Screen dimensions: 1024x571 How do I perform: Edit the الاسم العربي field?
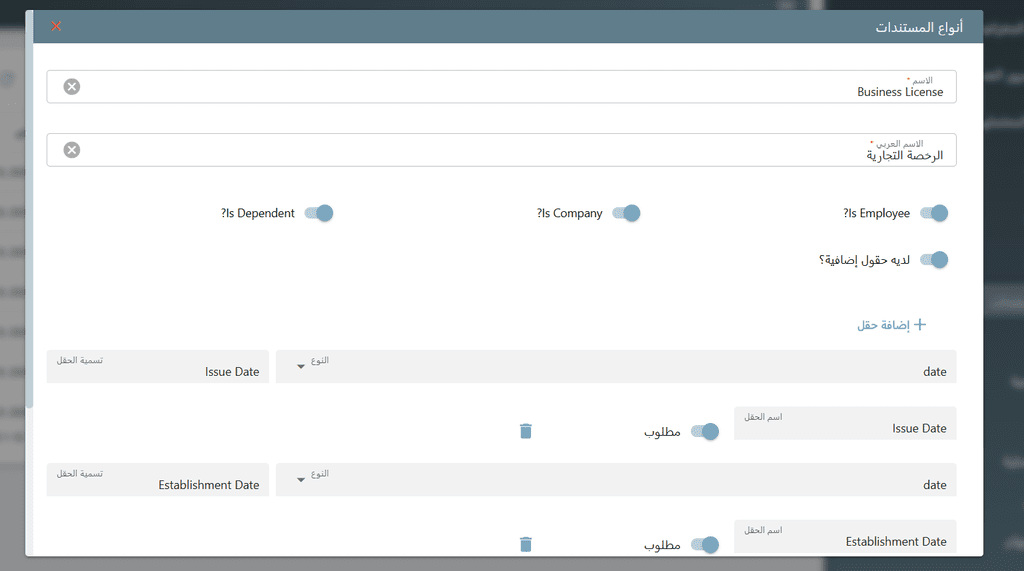pos(502,150)
